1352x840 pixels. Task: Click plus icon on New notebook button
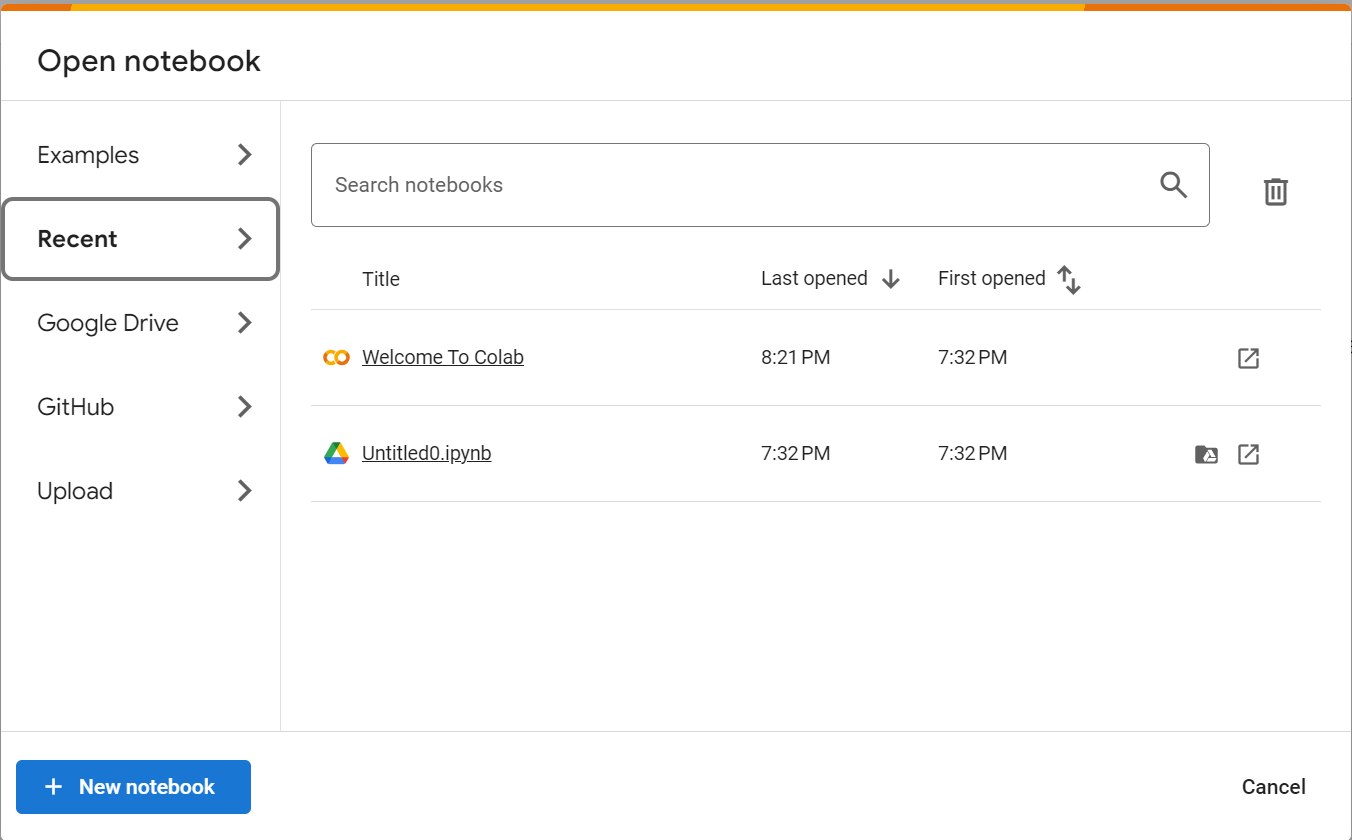54,787
